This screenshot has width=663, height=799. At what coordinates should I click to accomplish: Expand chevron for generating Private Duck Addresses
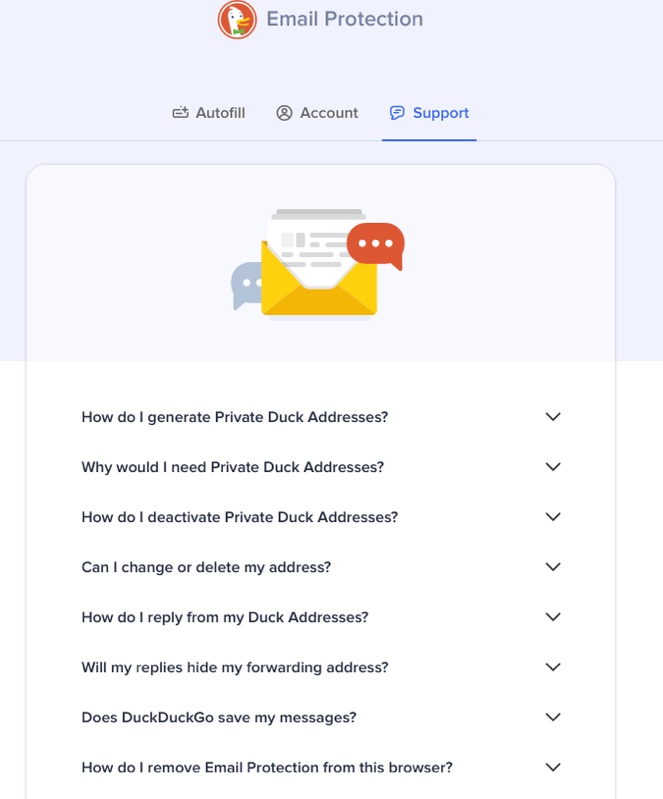point(553,417)
